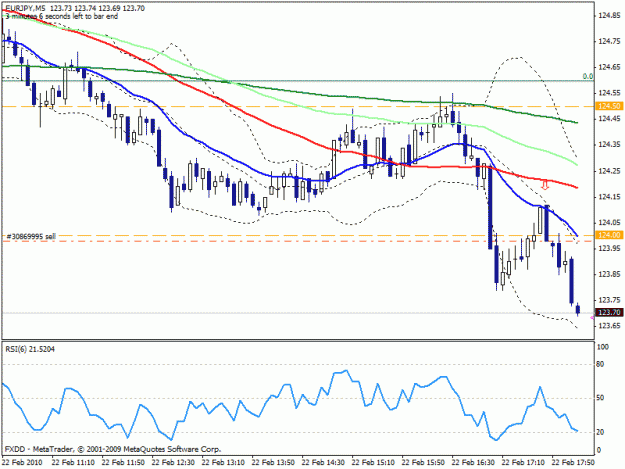Click the 124.15 price scale label
The image size is (625, 469).
609,196
